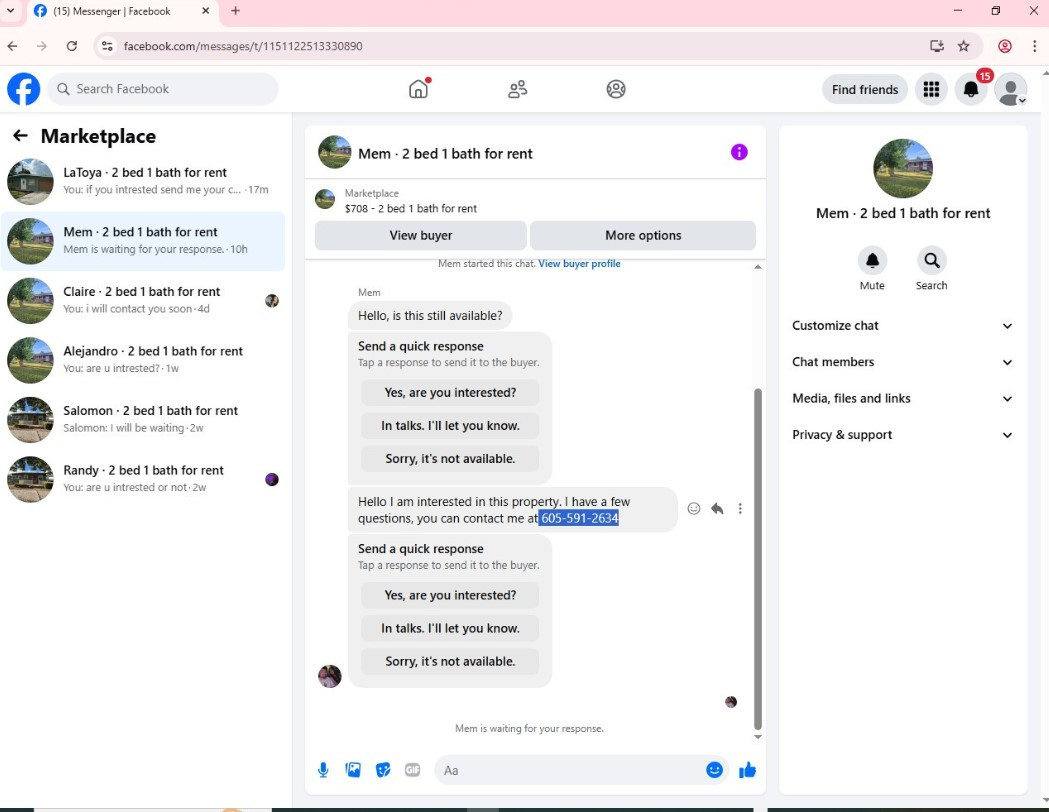Click the Search Facebook field
The height and width of the screenshot is (812, 1049).
click(163, 89)
